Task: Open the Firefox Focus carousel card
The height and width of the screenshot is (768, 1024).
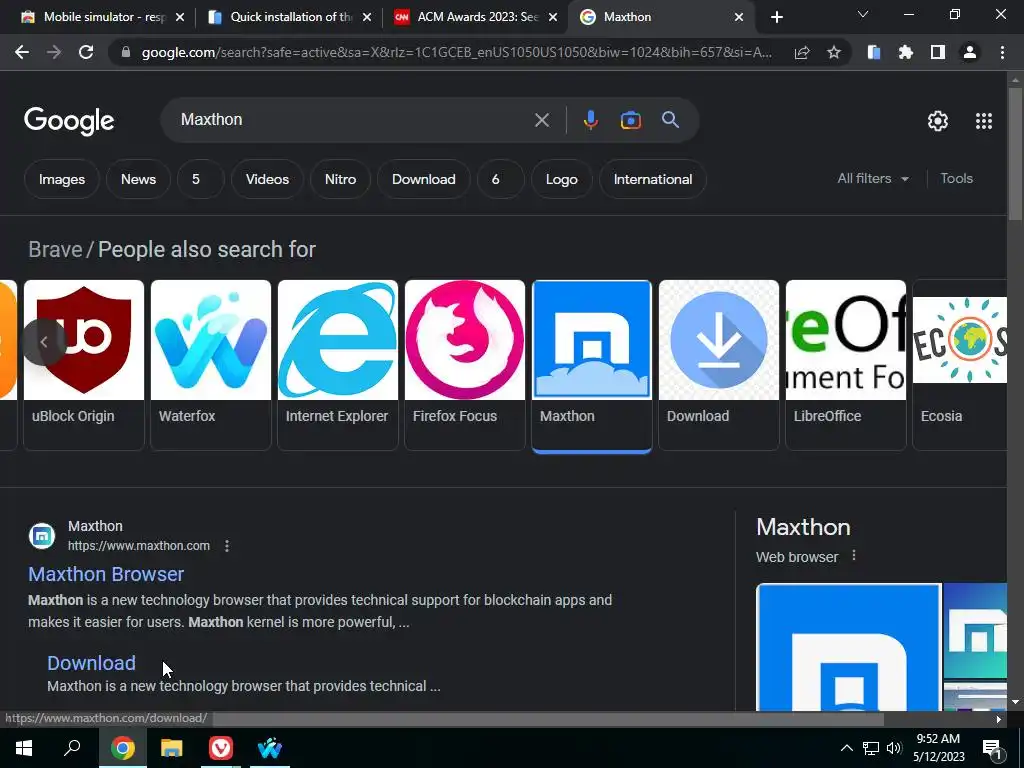Action: [x=464, y=365]
